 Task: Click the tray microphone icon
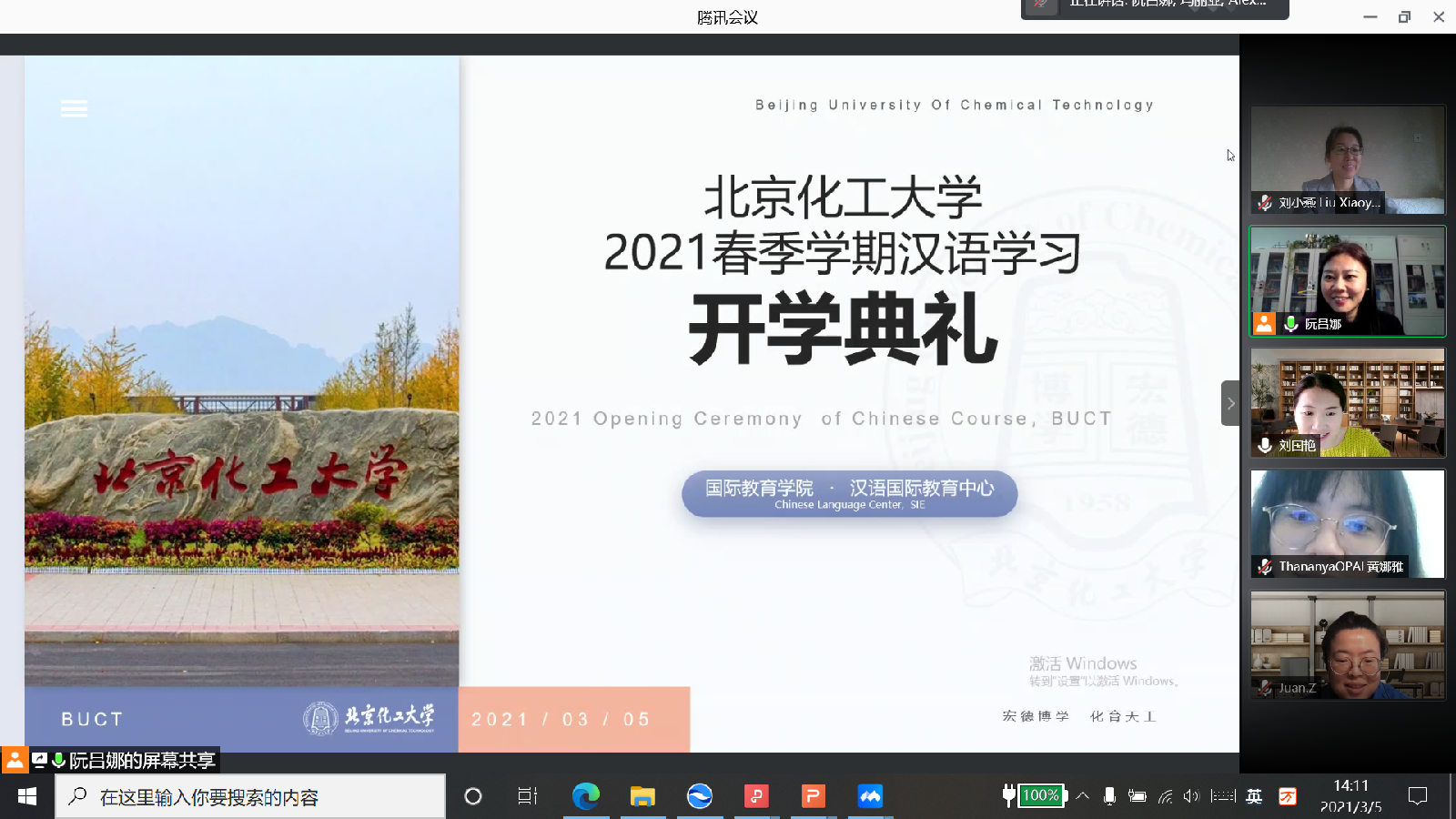[1109, 796]
